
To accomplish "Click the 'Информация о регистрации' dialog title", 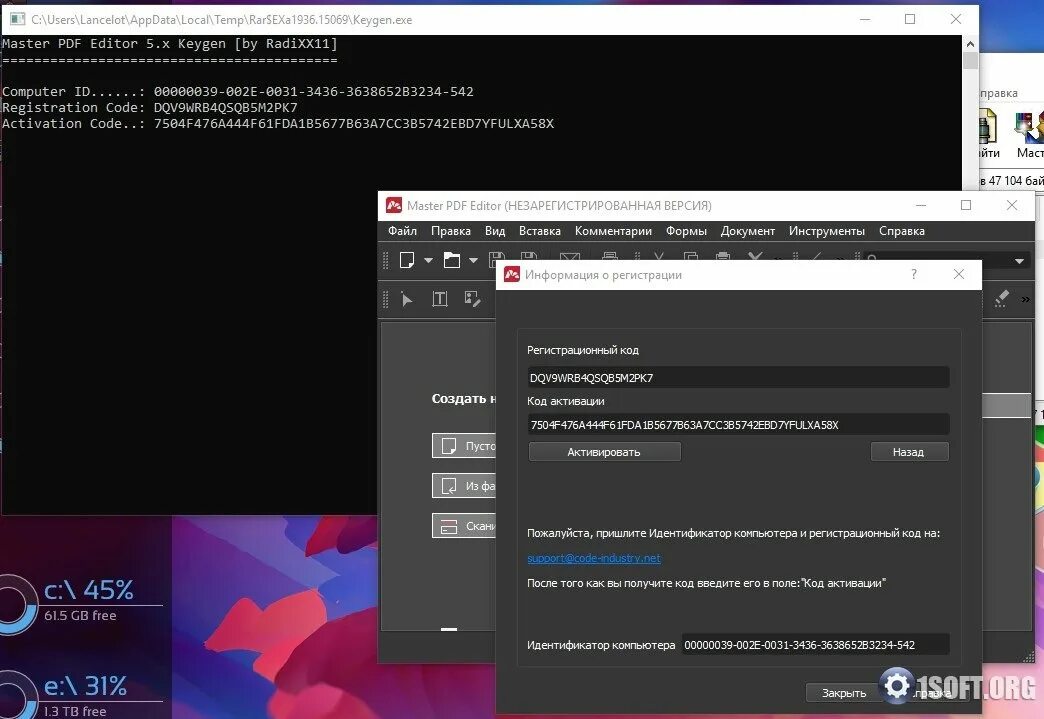I will point(603,275).
